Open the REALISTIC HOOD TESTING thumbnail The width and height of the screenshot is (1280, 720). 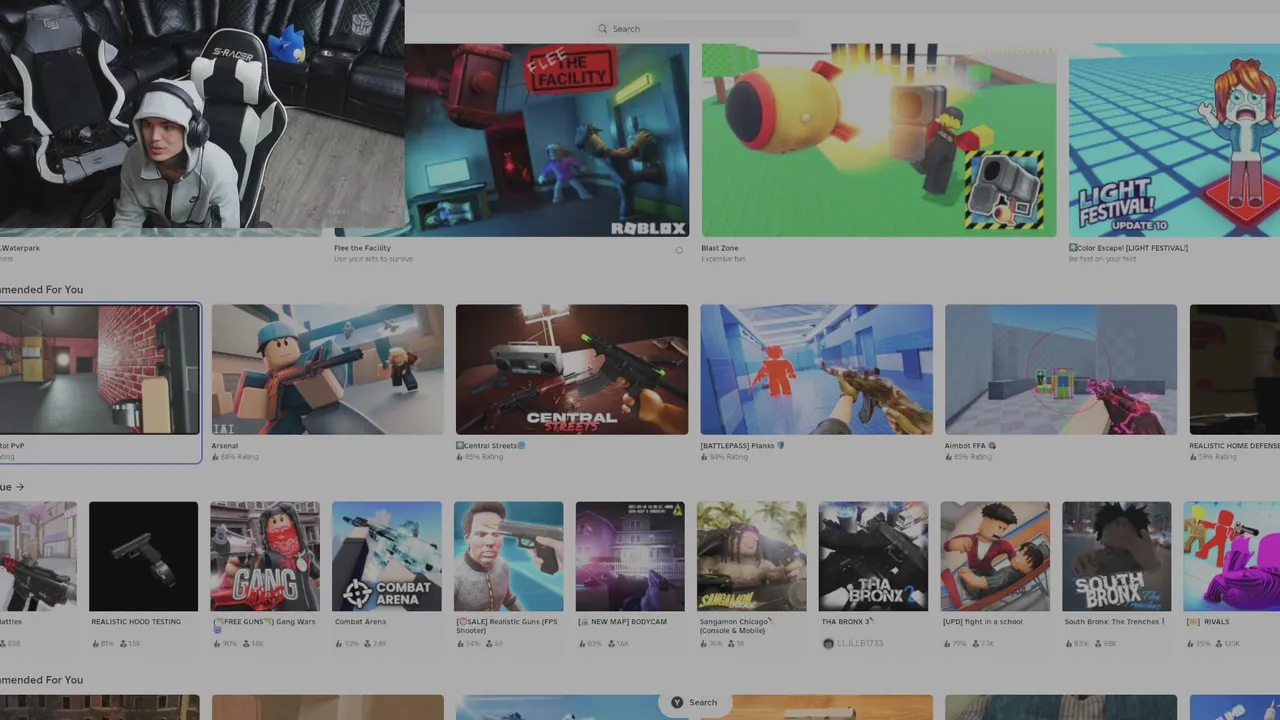click(x=143, y=556)
